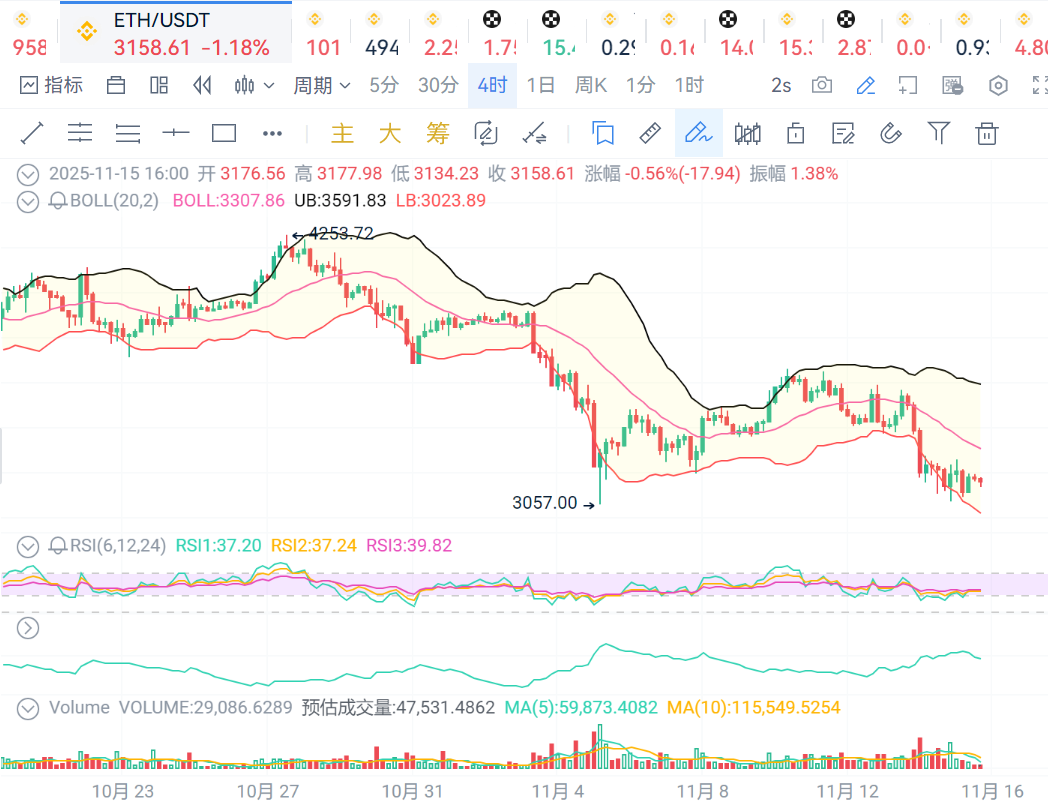Pick the rectangle shape drawing tool
The height and width of the screenshot is (807, 1048).
coord(224,133)
